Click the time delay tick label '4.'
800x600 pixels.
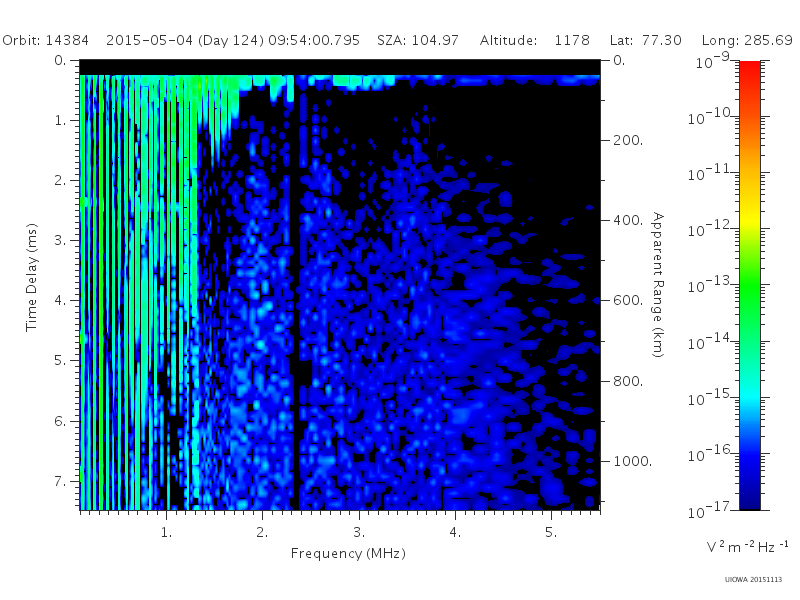pos(61,301)
